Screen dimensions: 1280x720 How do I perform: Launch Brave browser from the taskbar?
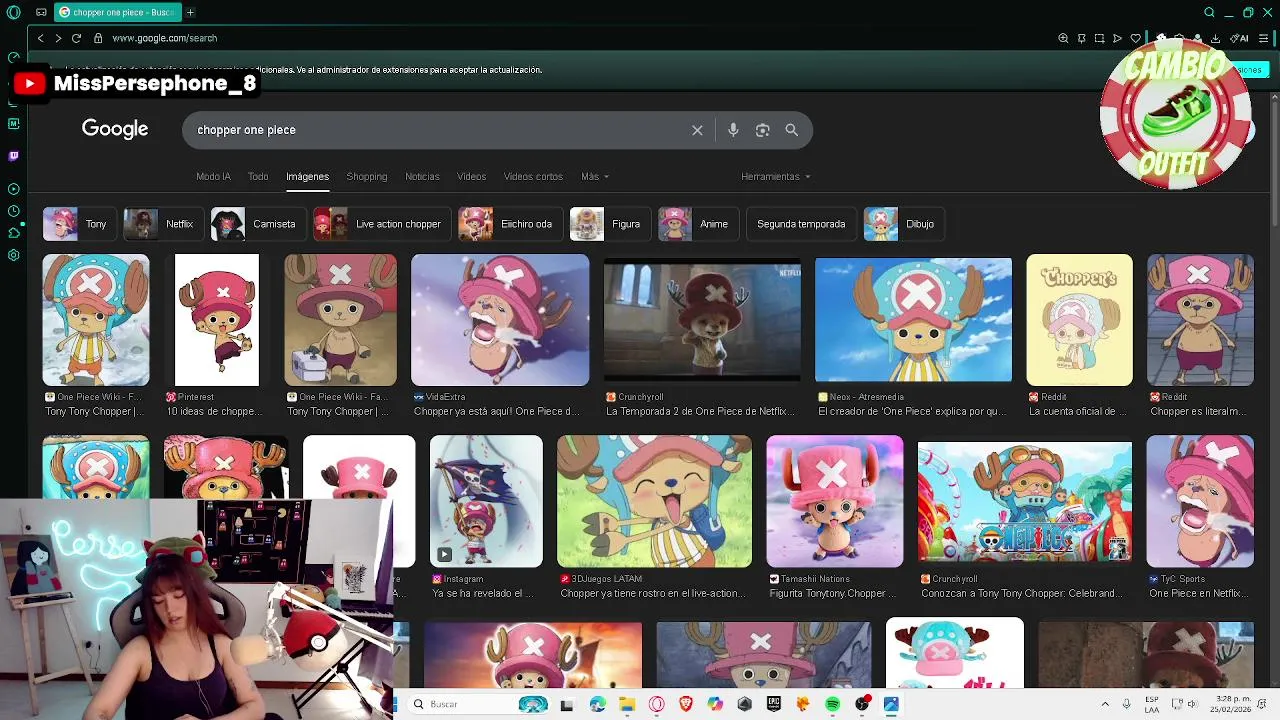click(x=685, y=704)
